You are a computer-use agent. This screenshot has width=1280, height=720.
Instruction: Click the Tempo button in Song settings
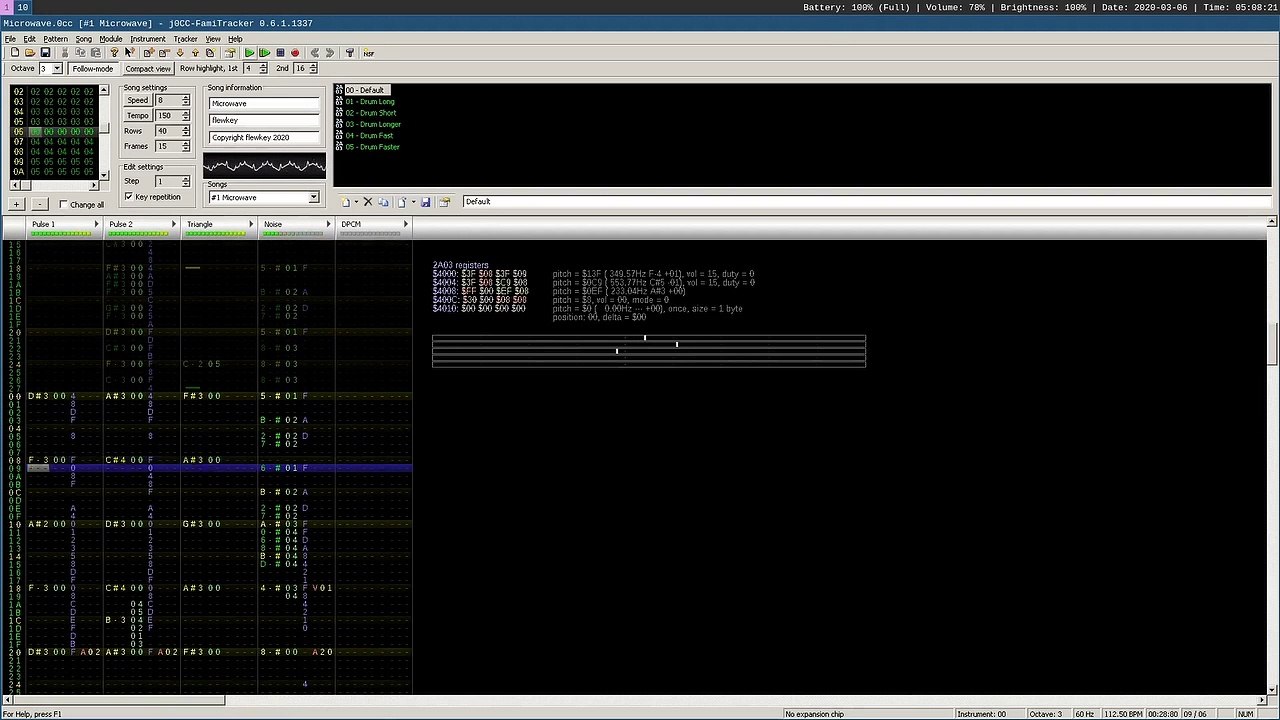pyautogui.click(x=137, y=116)
